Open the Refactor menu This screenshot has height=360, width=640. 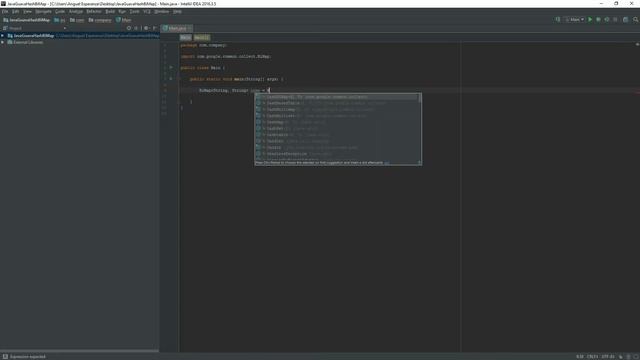click(x=94, y=11)
